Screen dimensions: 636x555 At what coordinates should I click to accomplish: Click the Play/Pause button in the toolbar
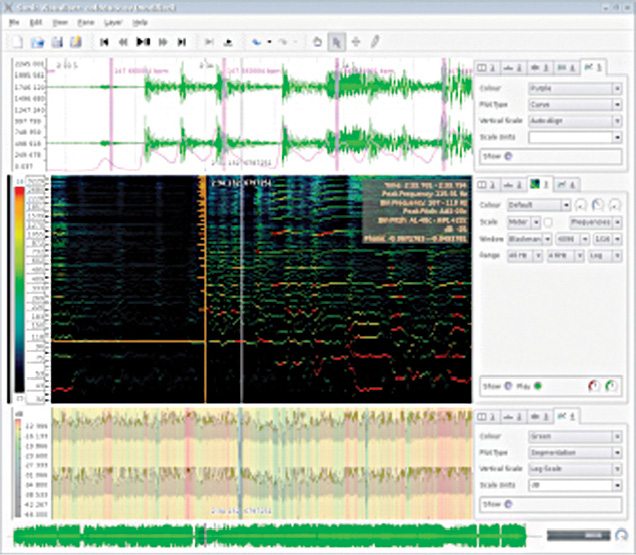(143, 42)
